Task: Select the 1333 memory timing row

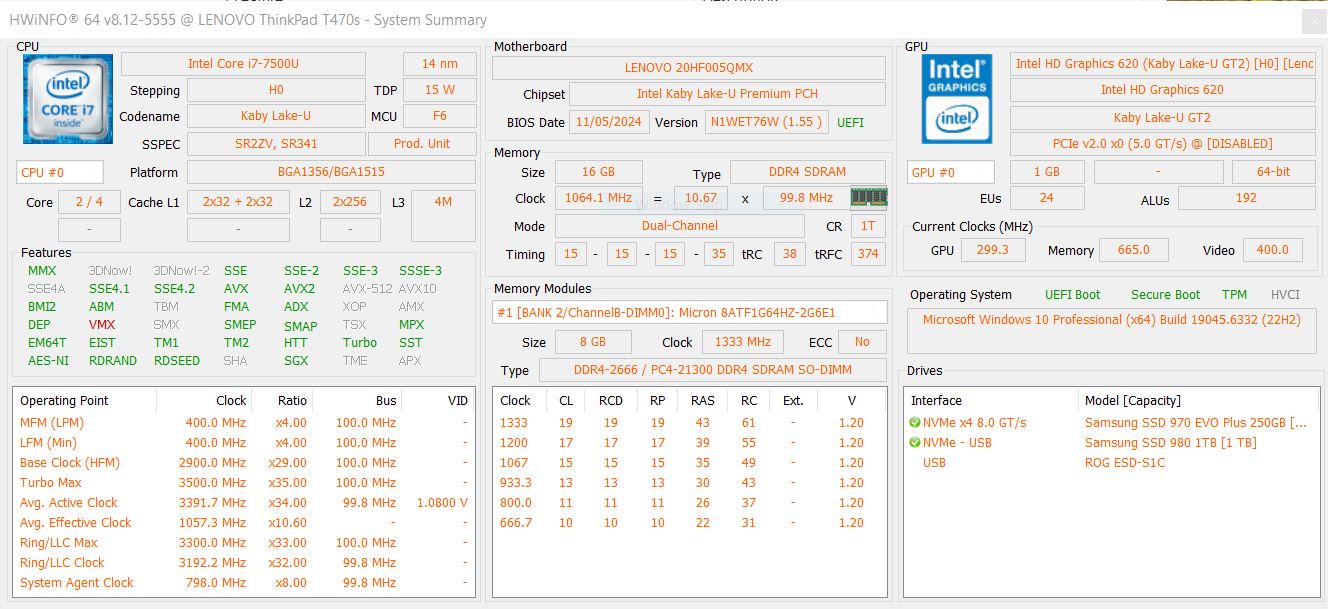Action: (688, 423)
